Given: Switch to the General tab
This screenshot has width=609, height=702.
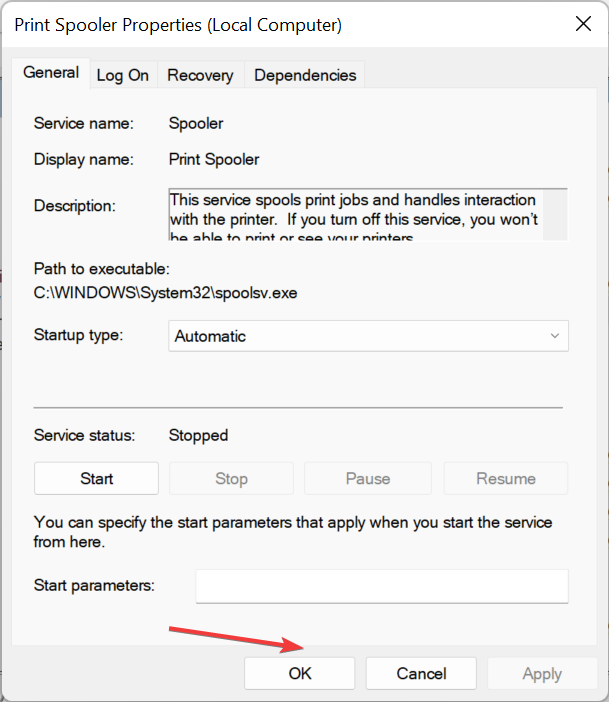Looking at the screenshot, I should tap(51, 73).
